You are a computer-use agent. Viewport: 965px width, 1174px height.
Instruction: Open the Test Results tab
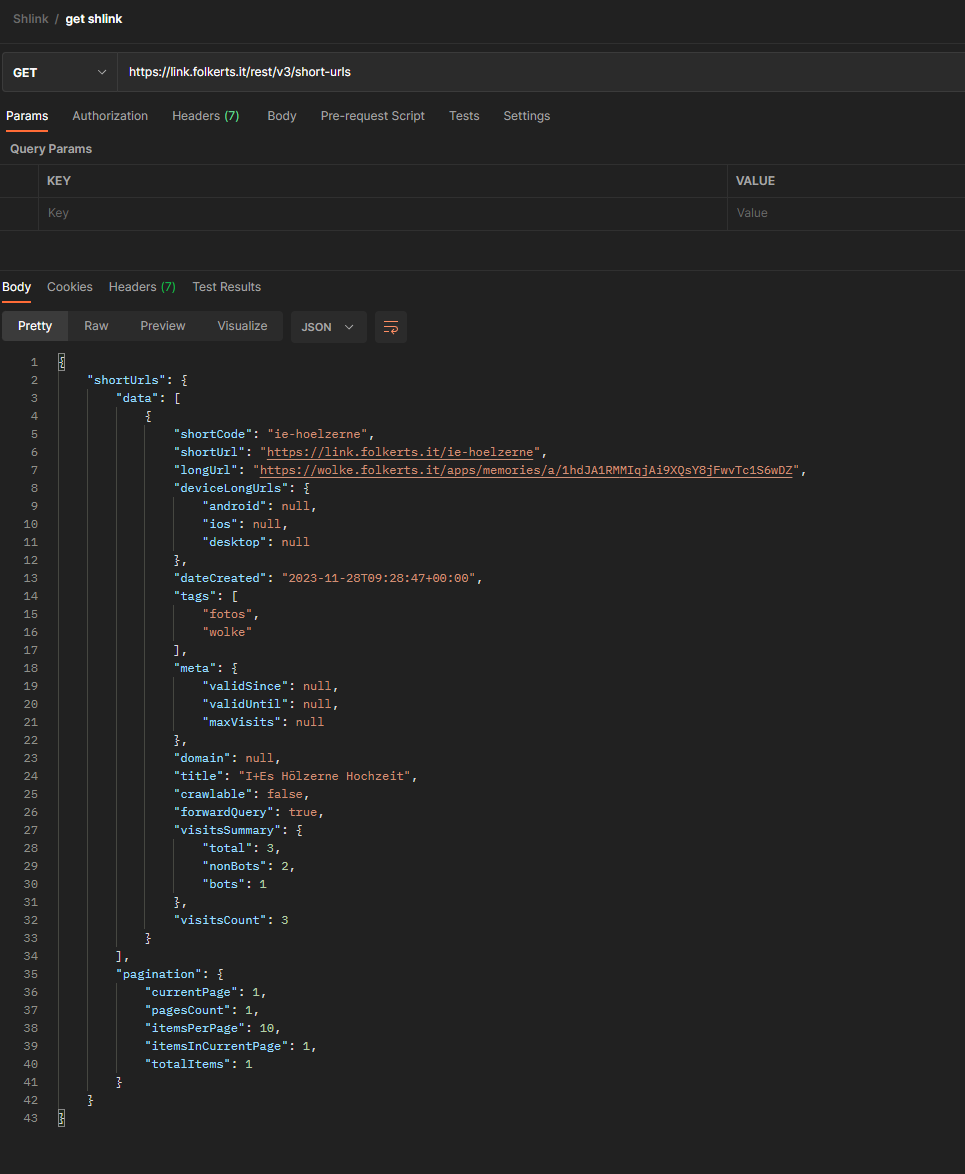(226, 287)
